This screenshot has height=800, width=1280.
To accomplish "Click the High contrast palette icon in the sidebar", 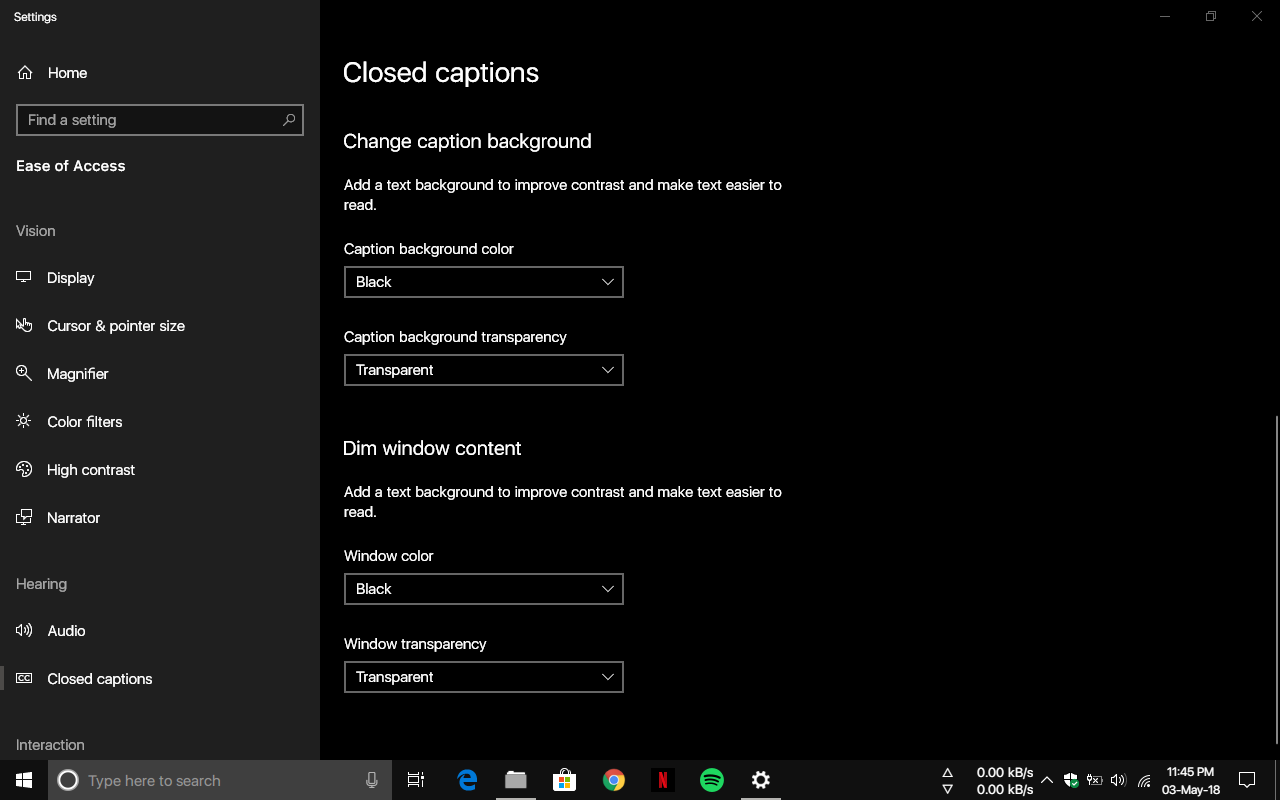I will pyautogui.click(x=24, y=469).
